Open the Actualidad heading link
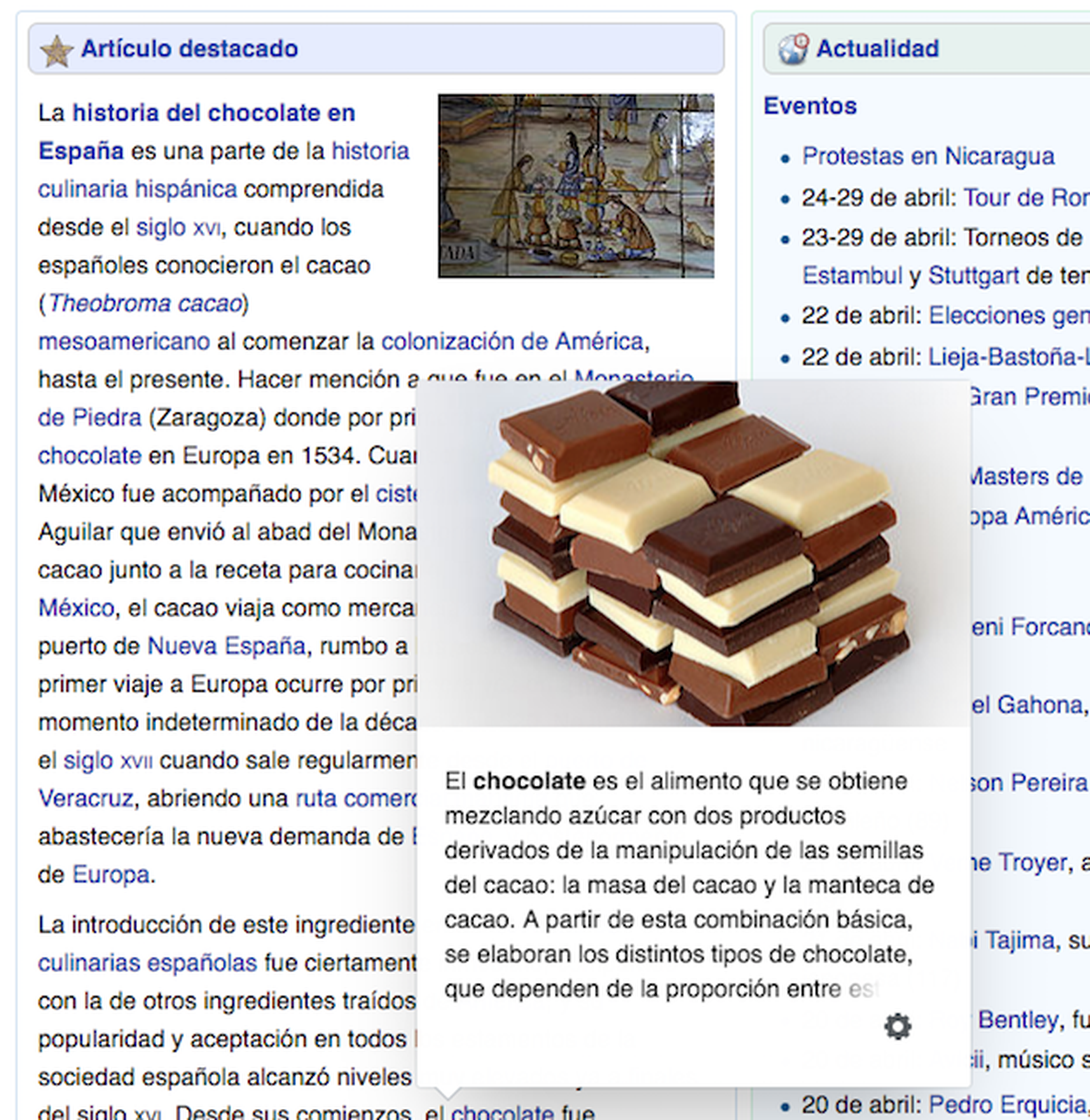This screenshot has width=1090, height=1120. [x=877, y=49]
